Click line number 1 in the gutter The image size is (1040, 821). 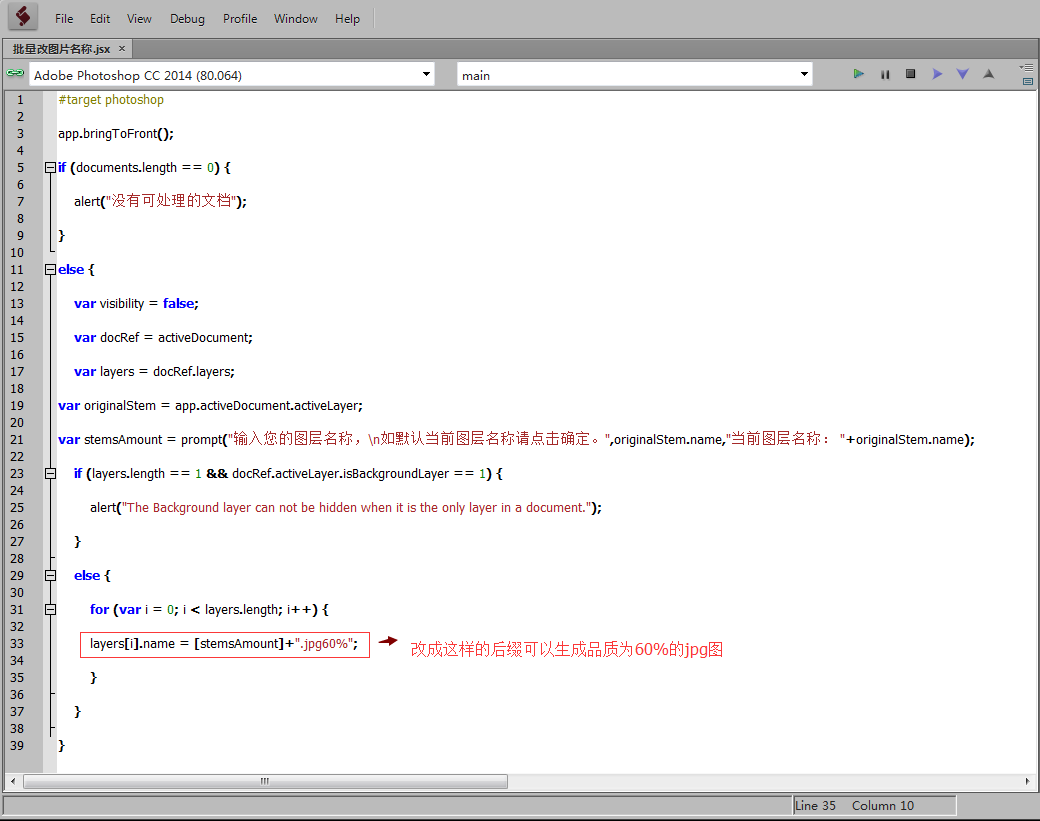coord(20,99)
